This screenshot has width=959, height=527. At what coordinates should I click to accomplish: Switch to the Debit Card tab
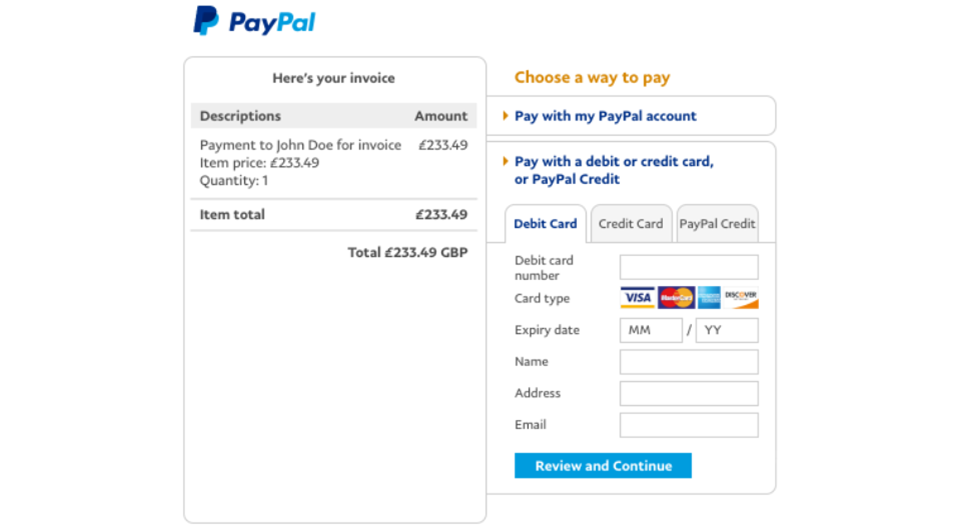click(x=545, y=224)
